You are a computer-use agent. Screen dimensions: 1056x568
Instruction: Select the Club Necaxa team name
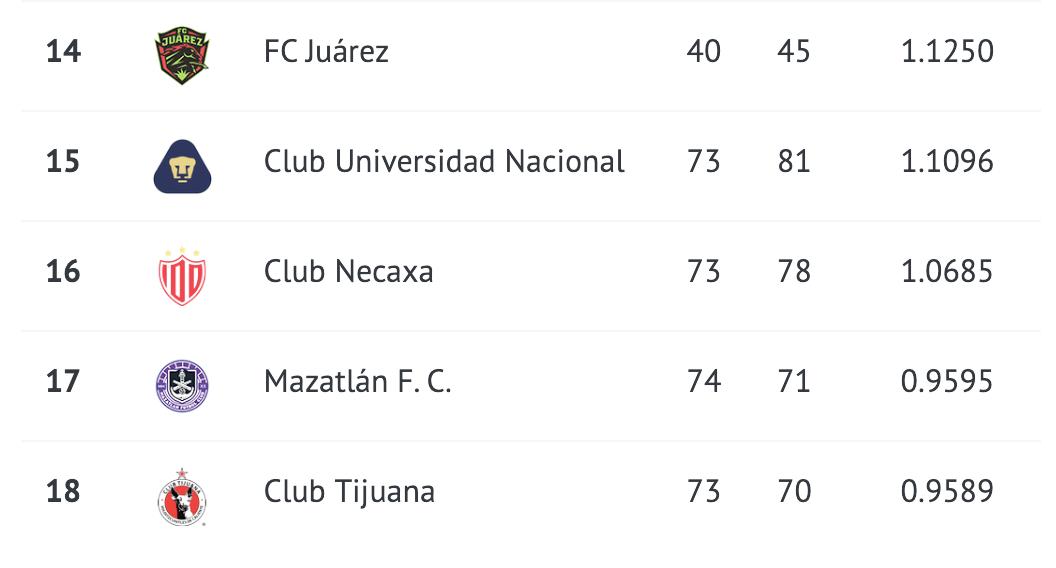[348, 272]
